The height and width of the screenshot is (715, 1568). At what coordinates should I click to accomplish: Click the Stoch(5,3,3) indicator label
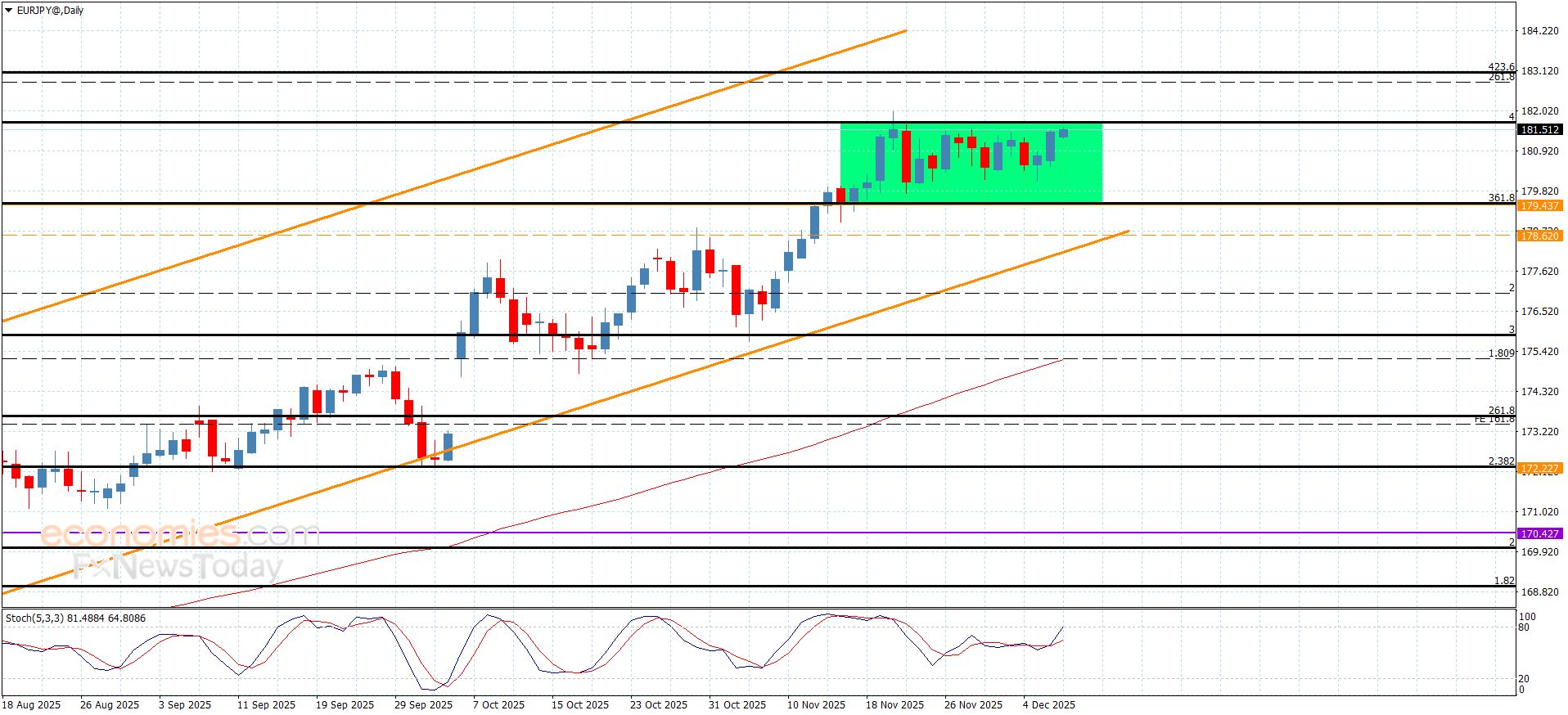tap(75, 618)
